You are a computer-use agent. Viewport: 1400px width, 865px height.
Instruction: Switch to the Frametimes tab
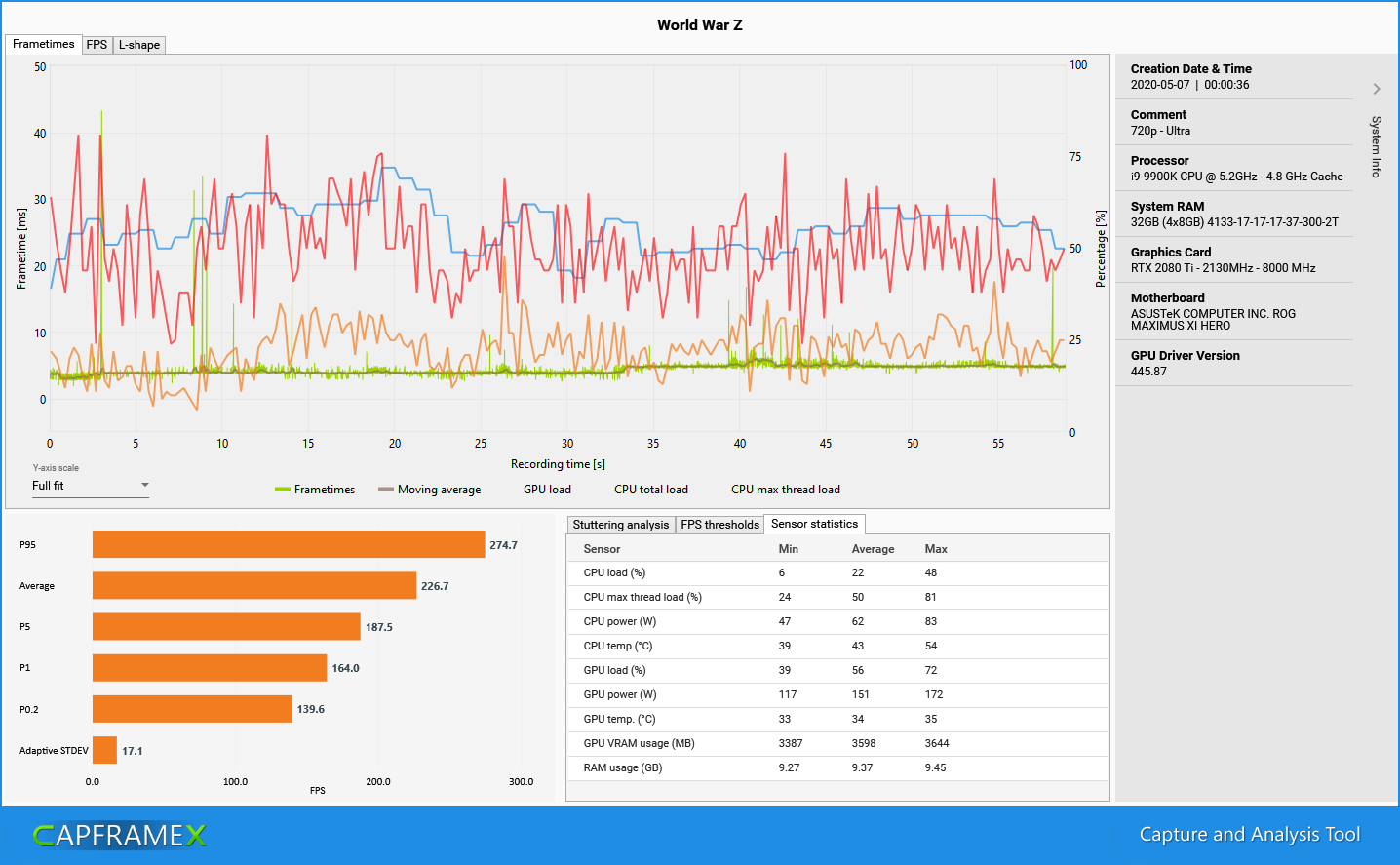pyautogui.click(x=43, y=44)
